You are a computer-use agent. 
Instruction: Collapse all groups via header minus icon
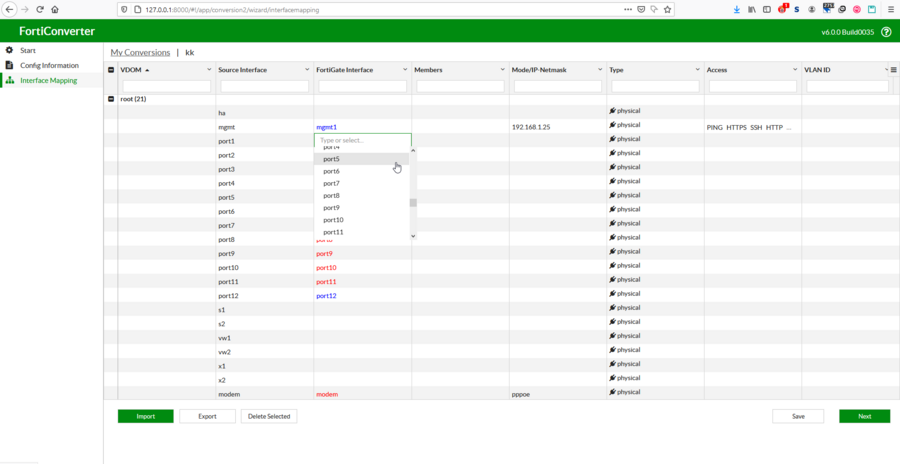point(111,70)
